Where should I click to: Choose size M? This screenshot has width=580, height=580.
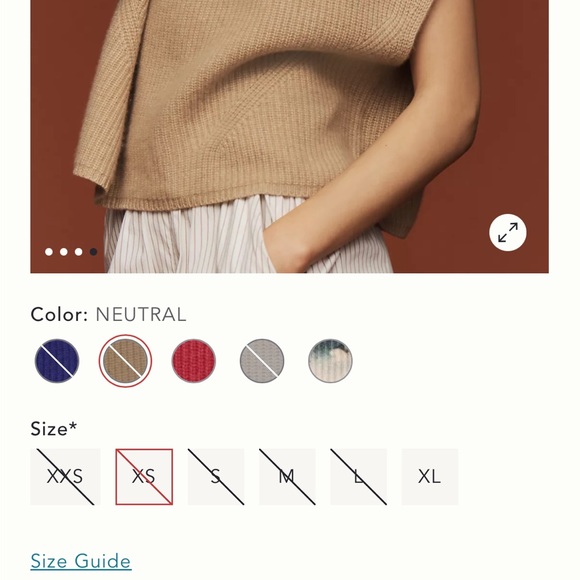coord(287,477)
